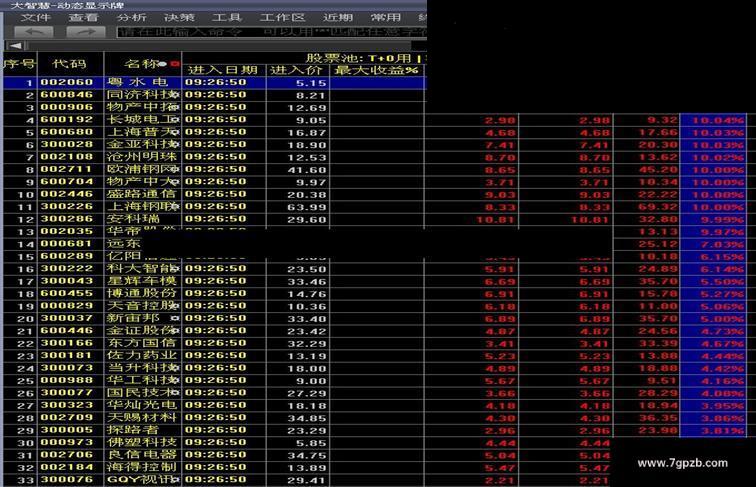756x487 pixels.
Task: Click the back arrow toolbar button
Action: click(x=34, y=32)
